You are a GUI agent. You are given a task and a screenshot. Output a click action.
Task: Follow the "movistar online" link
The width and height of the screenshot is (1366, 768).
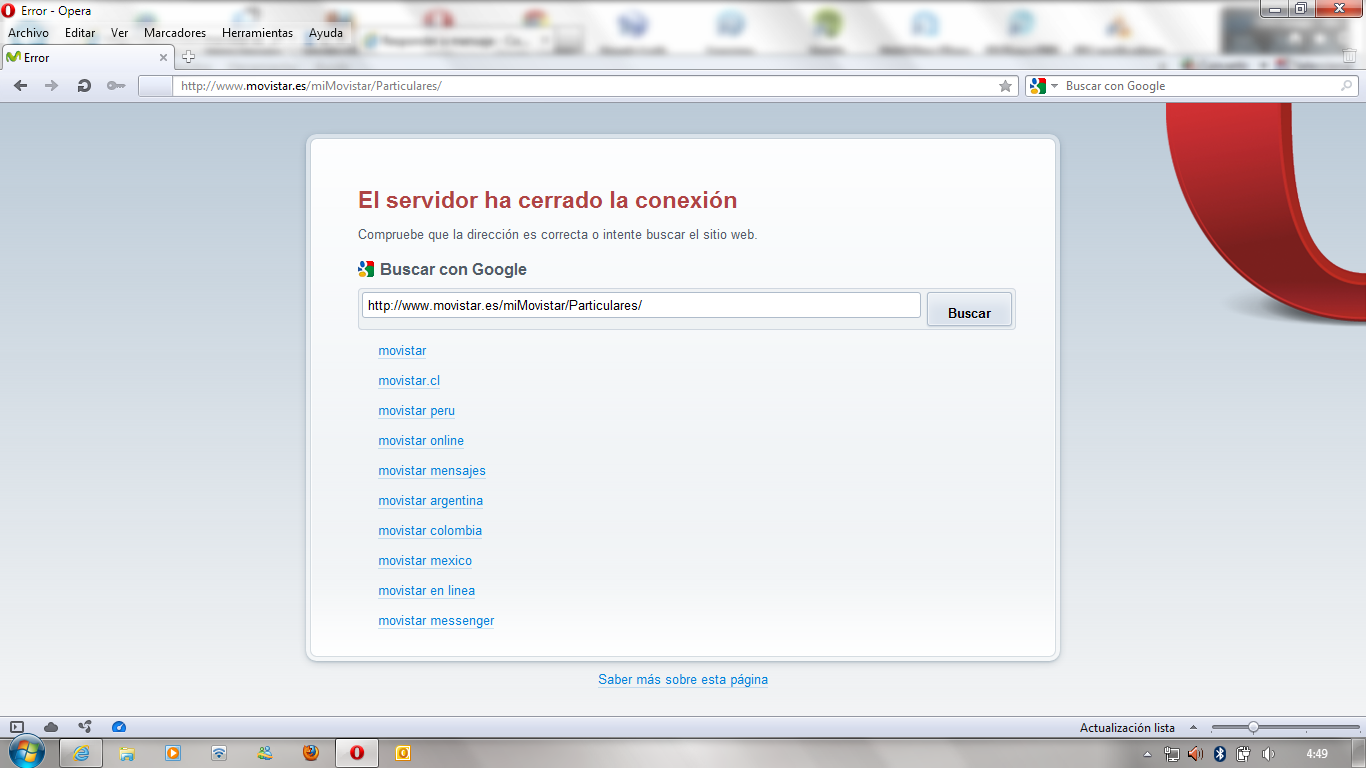421,441
